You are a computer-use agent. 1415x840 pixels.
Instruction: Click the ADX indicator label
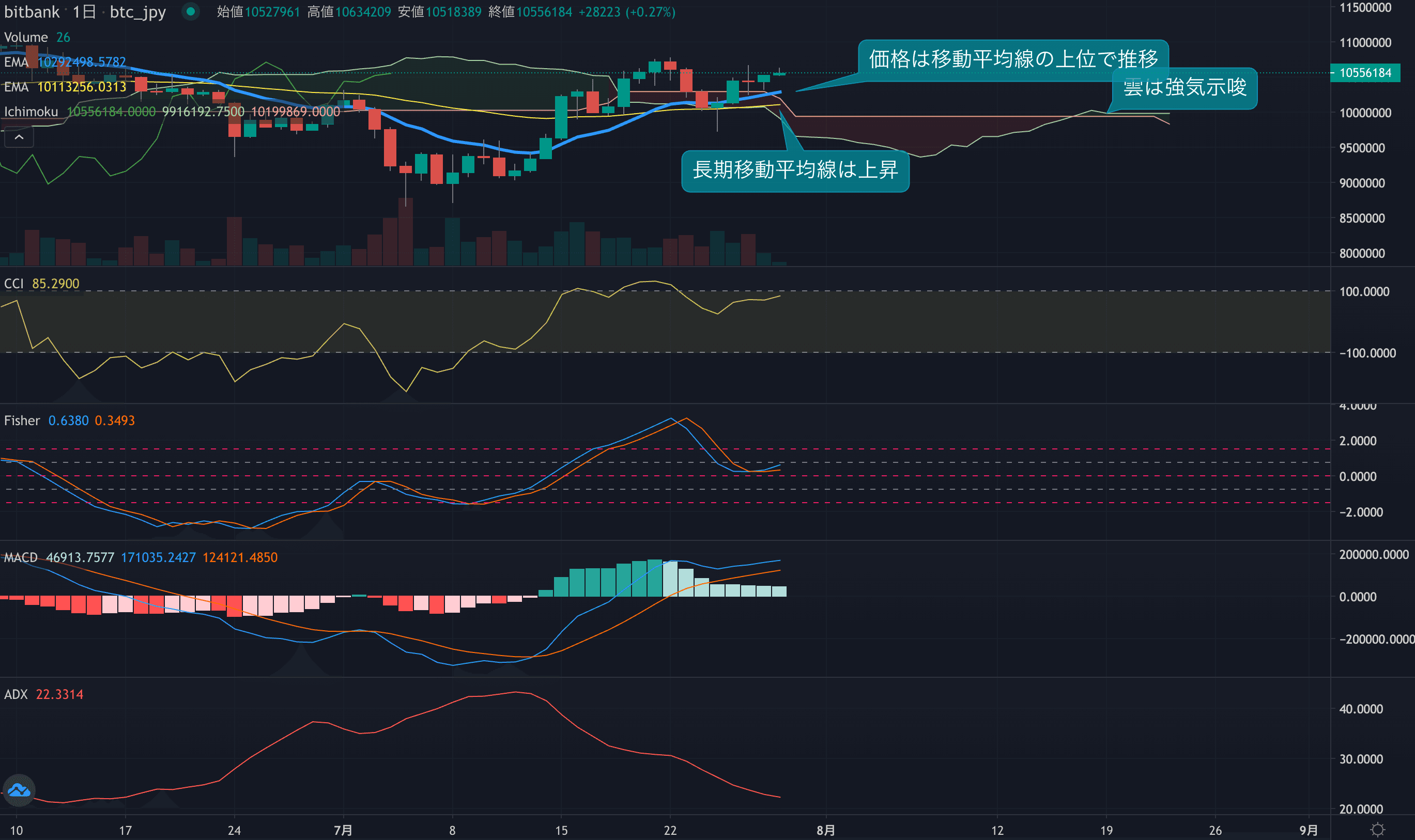coord(16,694)
